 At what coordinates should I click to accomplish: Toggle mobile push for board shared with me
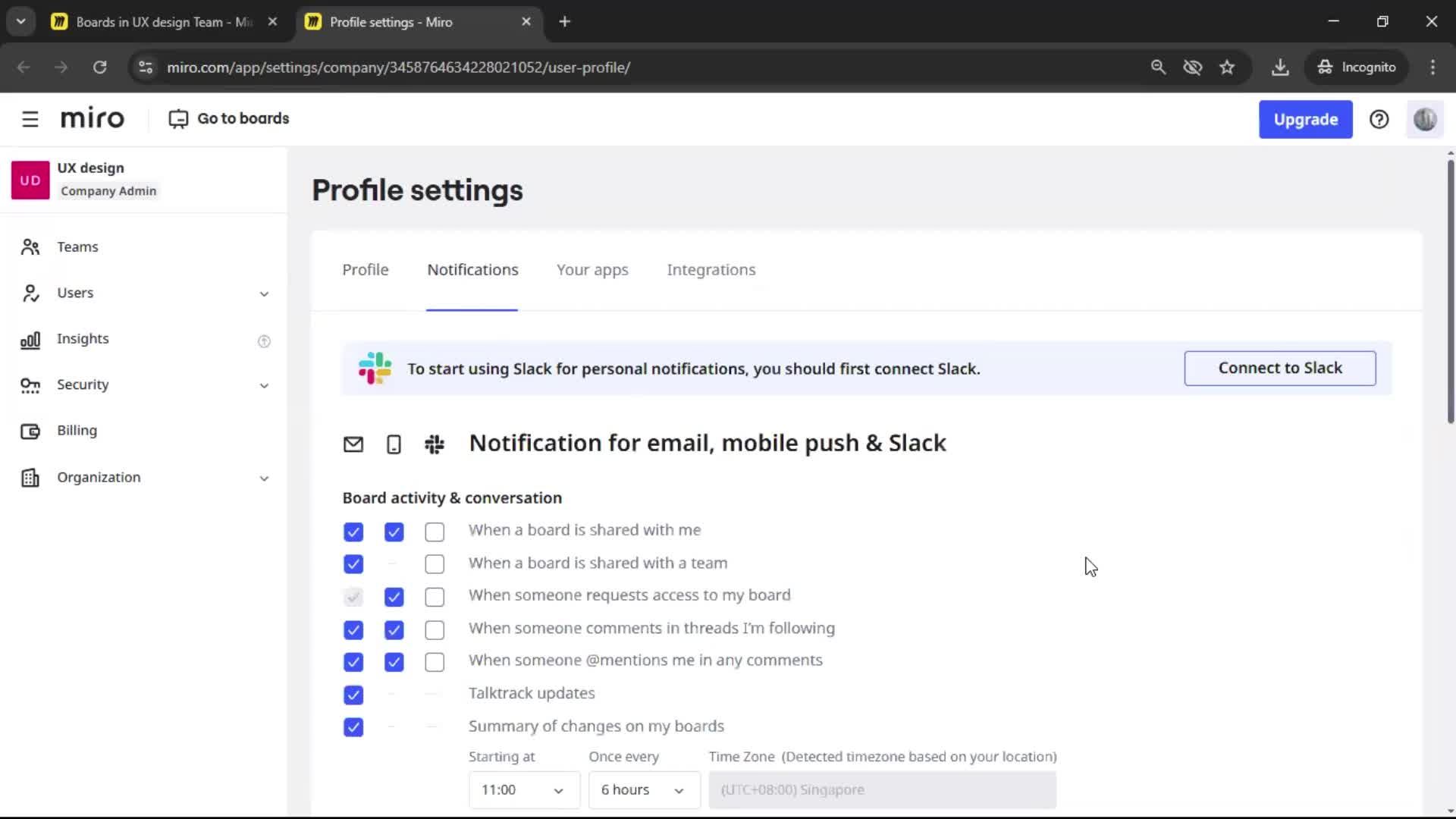[x=394, y=532]
